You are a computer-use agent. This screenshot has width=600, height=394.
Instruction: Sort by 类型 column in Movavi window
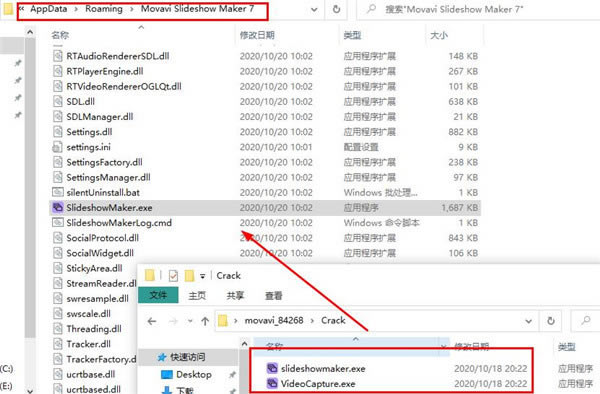(352, 35)
